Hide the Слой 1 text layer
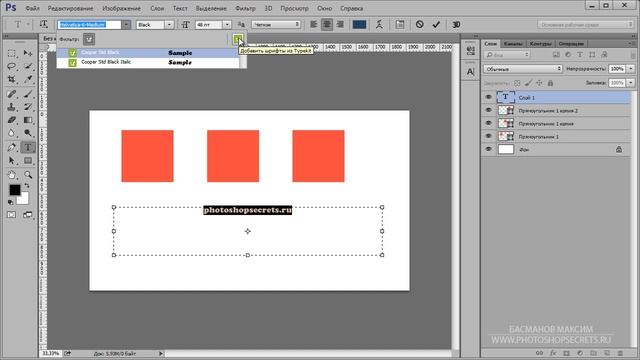This screenshot has width=640, height=360. point(488,97)
